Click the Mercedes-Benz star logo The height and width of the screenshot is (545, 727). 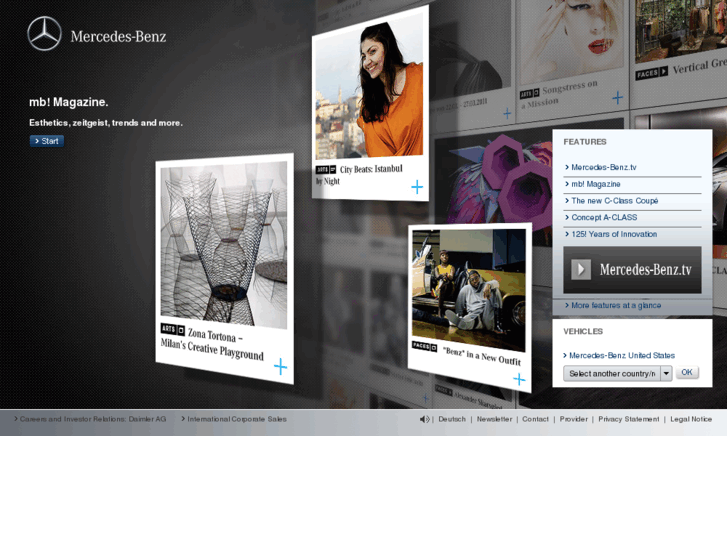click(x=45, y=34)
